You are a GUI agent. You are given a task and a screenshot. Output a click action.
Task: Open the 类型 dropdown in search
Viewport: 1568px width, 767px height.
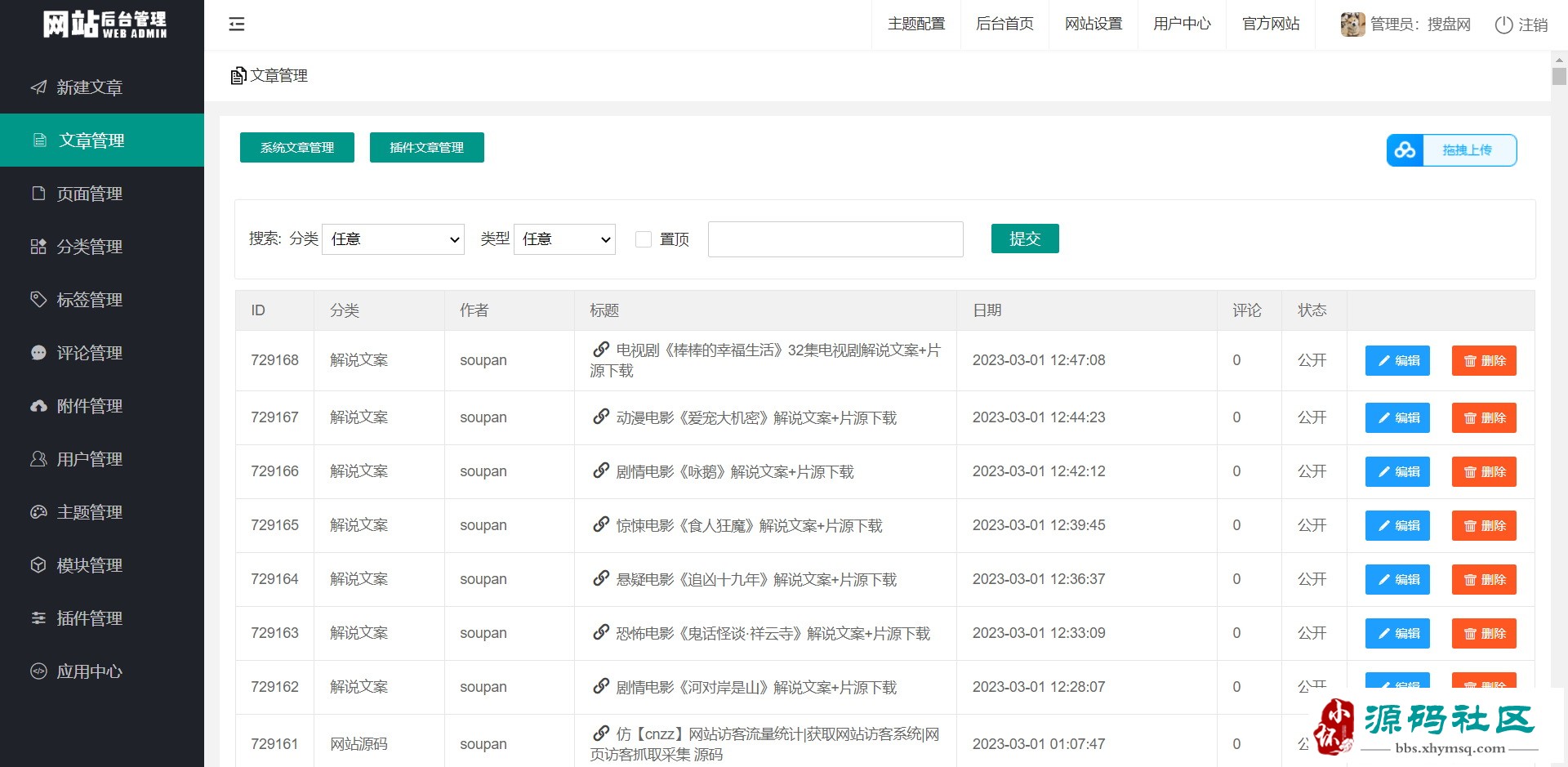[564, 239]
